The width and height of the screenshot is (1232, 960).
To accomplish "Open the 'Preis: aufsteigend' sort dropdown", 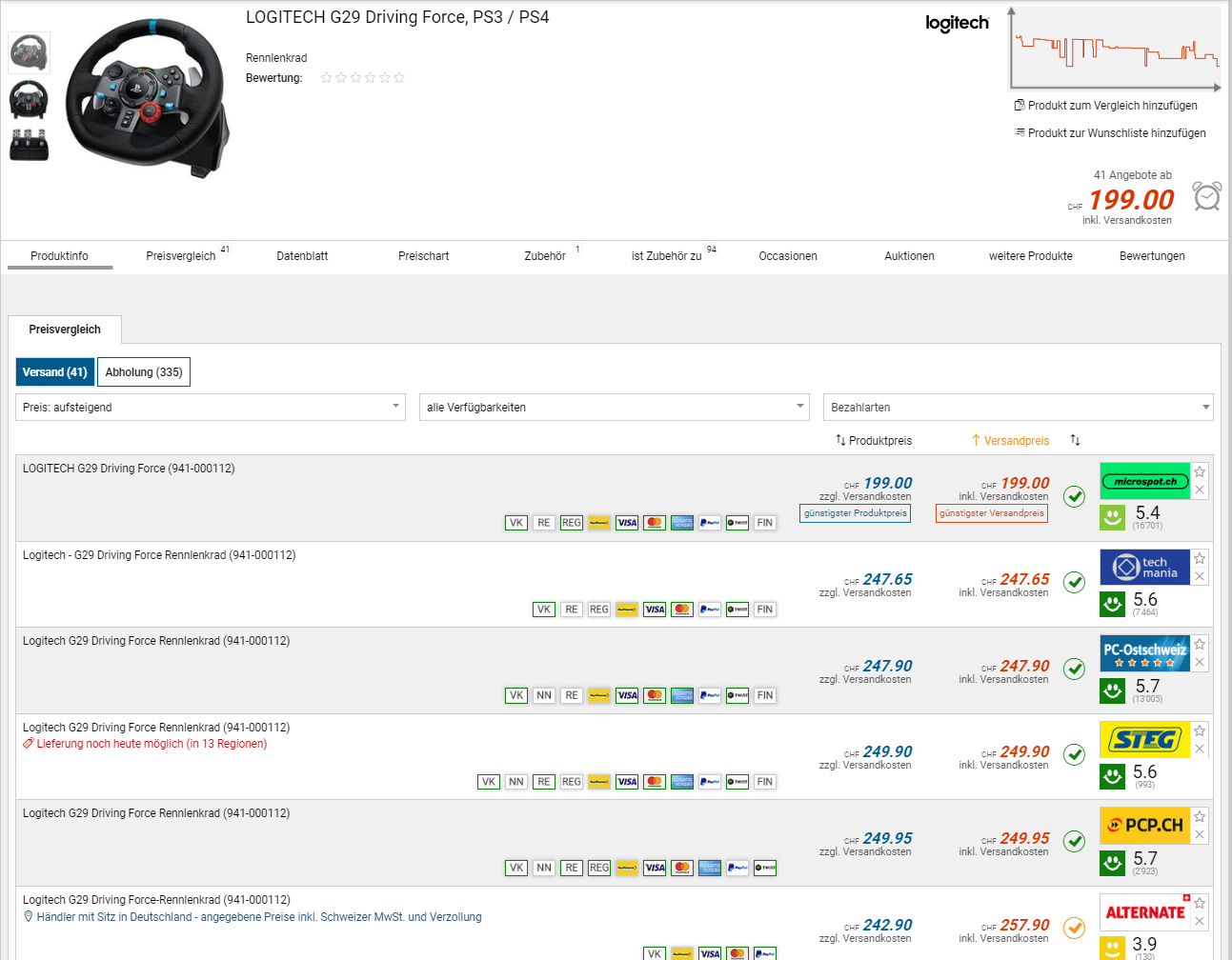I will click(x=211, y=408).
